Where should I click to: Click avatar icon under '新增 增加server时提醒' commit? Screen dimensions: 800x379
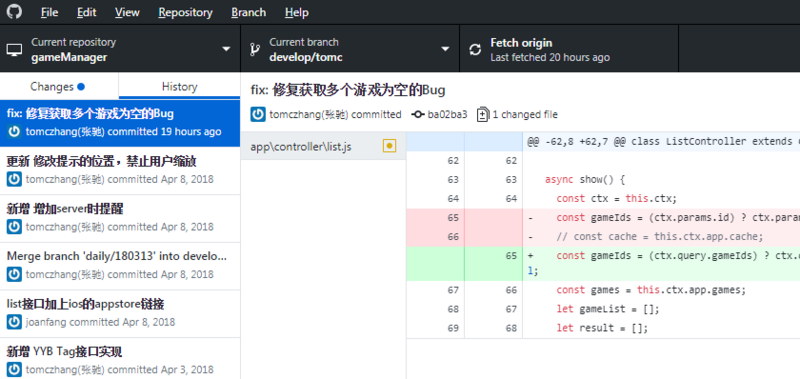[x=14, y=226]
